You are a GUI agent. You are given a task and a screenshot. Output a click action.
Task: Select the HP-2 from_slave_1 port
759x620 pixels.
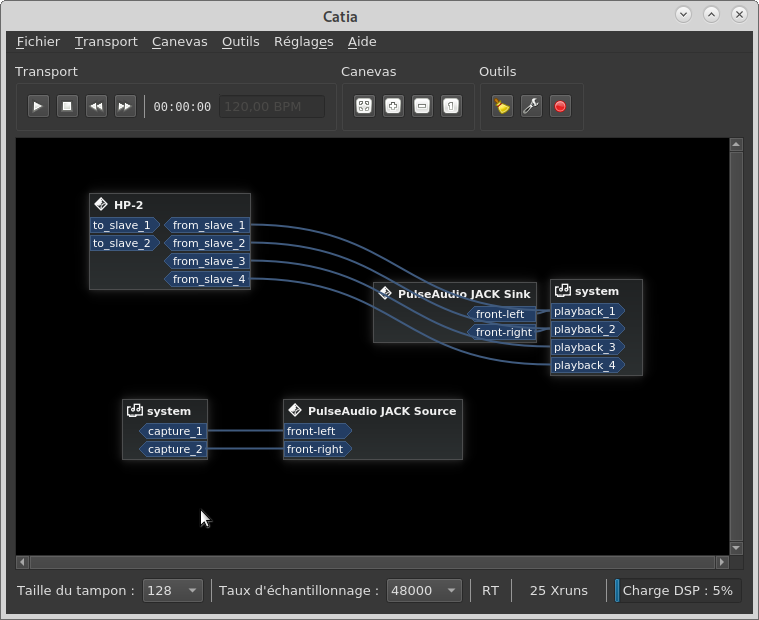click(x=208, y=226)
